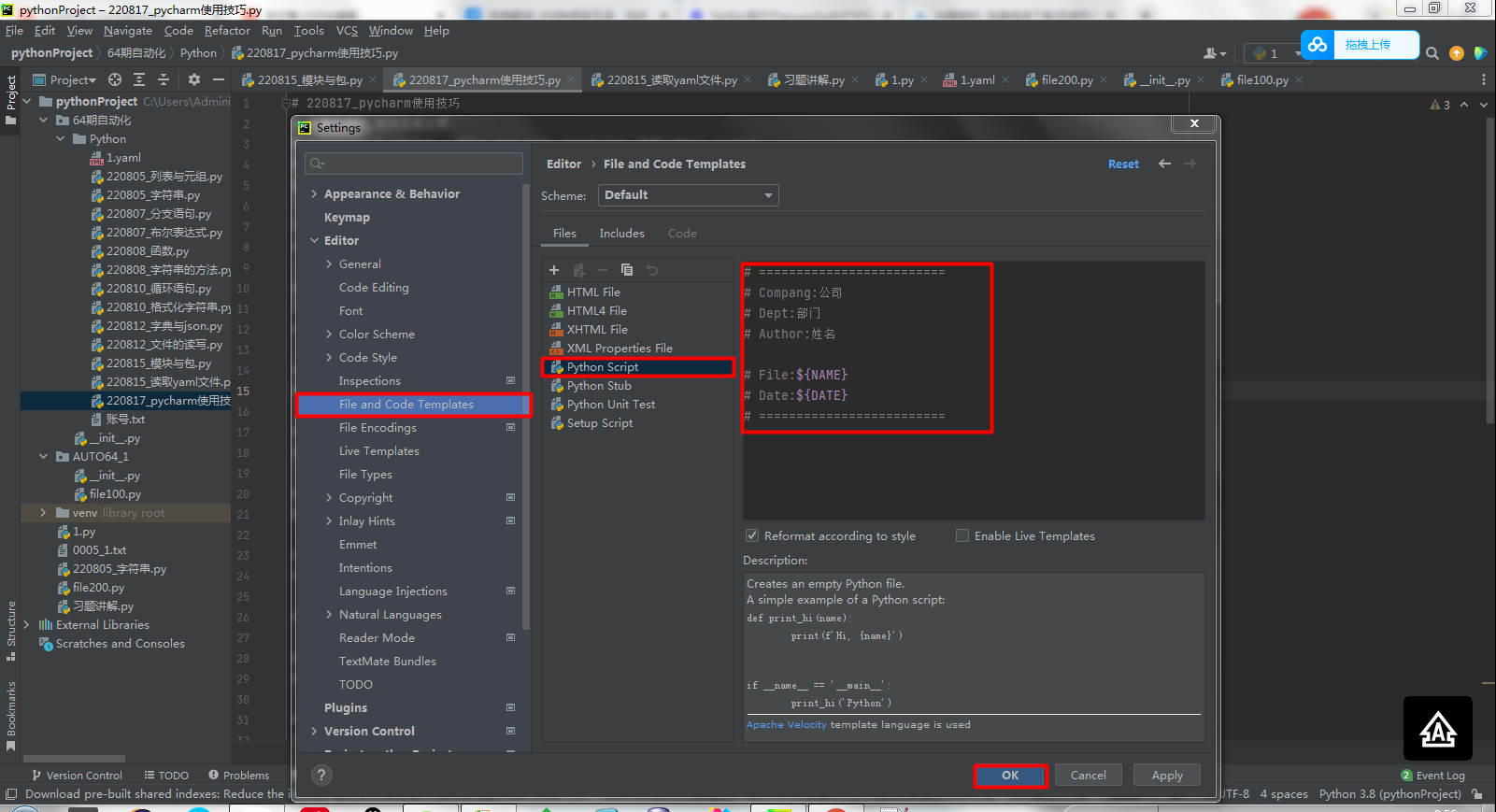Expand the General settings node
This screenshot has width=1496, height=812.
(x=329, y=264)
